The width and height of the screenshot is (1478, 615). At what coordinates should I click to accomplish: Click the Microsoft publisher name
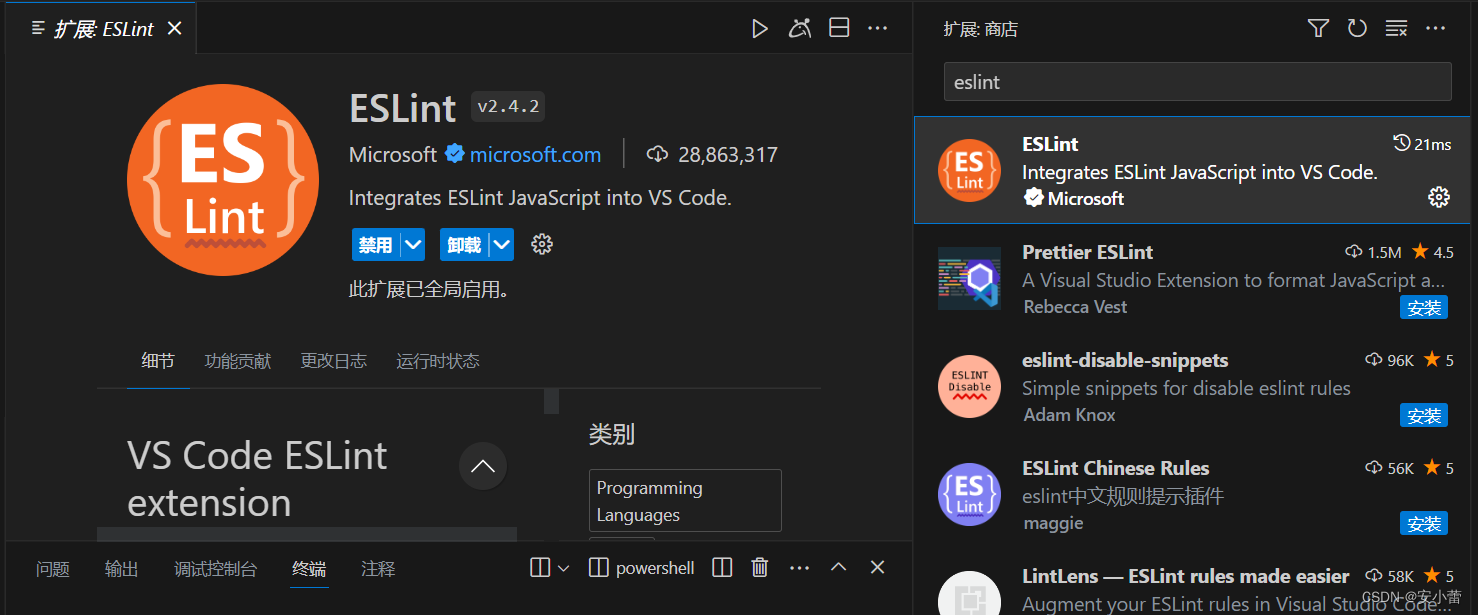point(393,155)
